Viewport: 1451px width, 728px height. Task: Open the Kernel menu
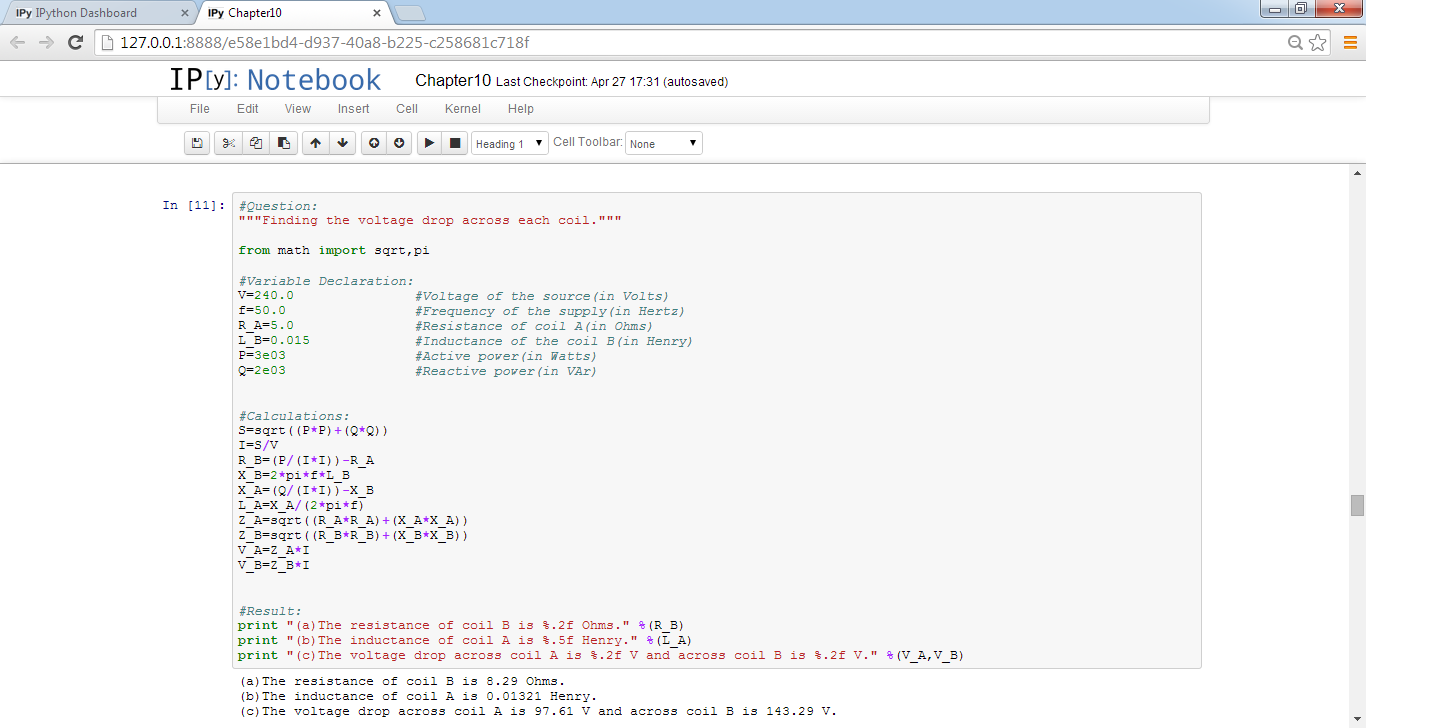click(x=462, y=109)
